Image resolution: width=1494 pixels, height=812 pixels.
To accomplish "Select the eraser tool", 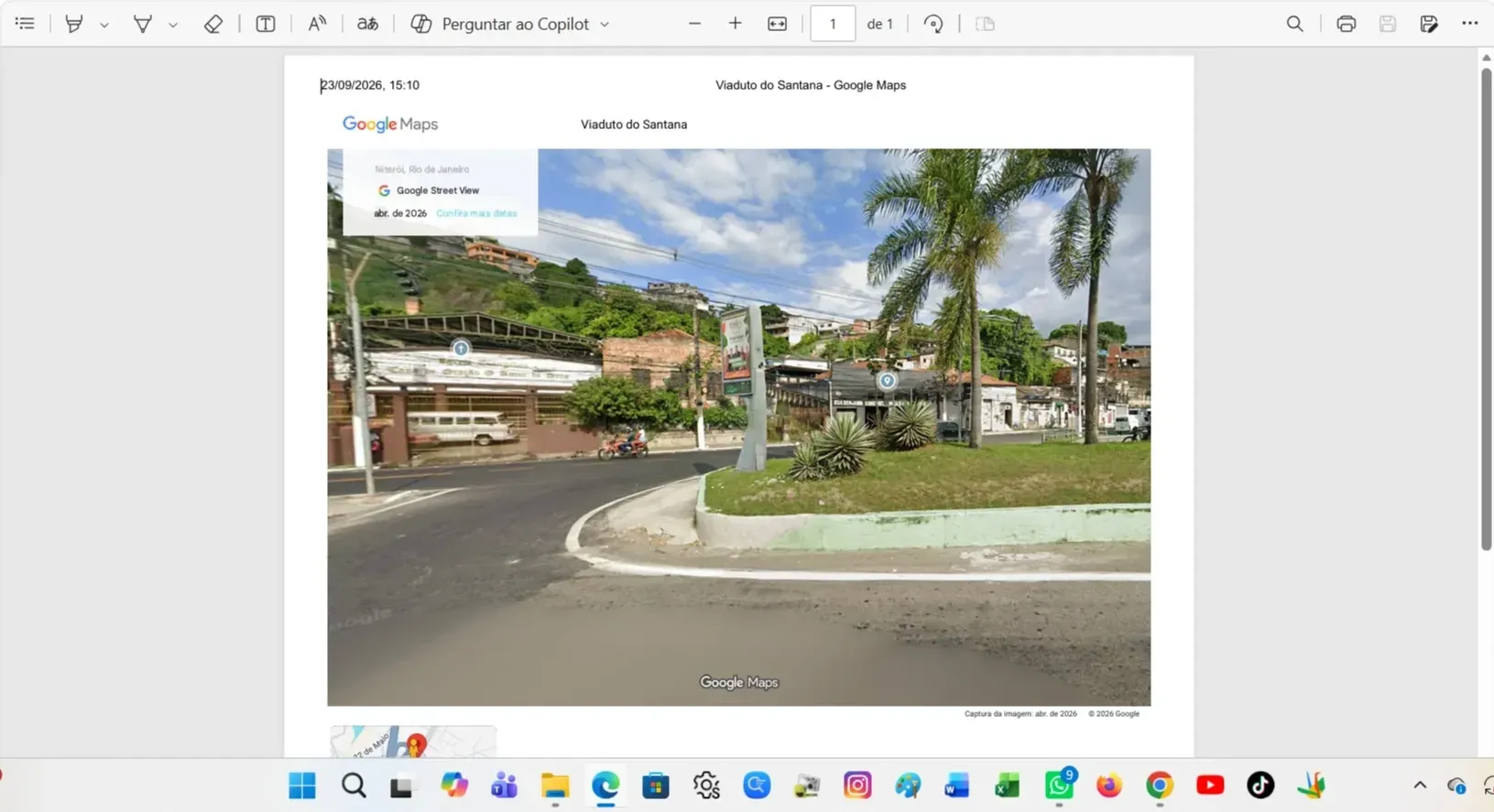I will pos(213,24).
